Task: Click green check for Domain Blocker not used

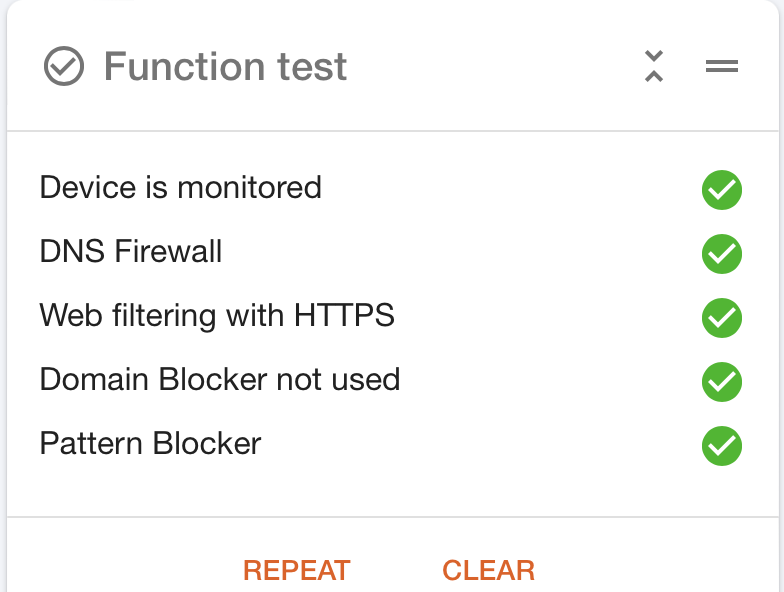Action: [722, 382]
